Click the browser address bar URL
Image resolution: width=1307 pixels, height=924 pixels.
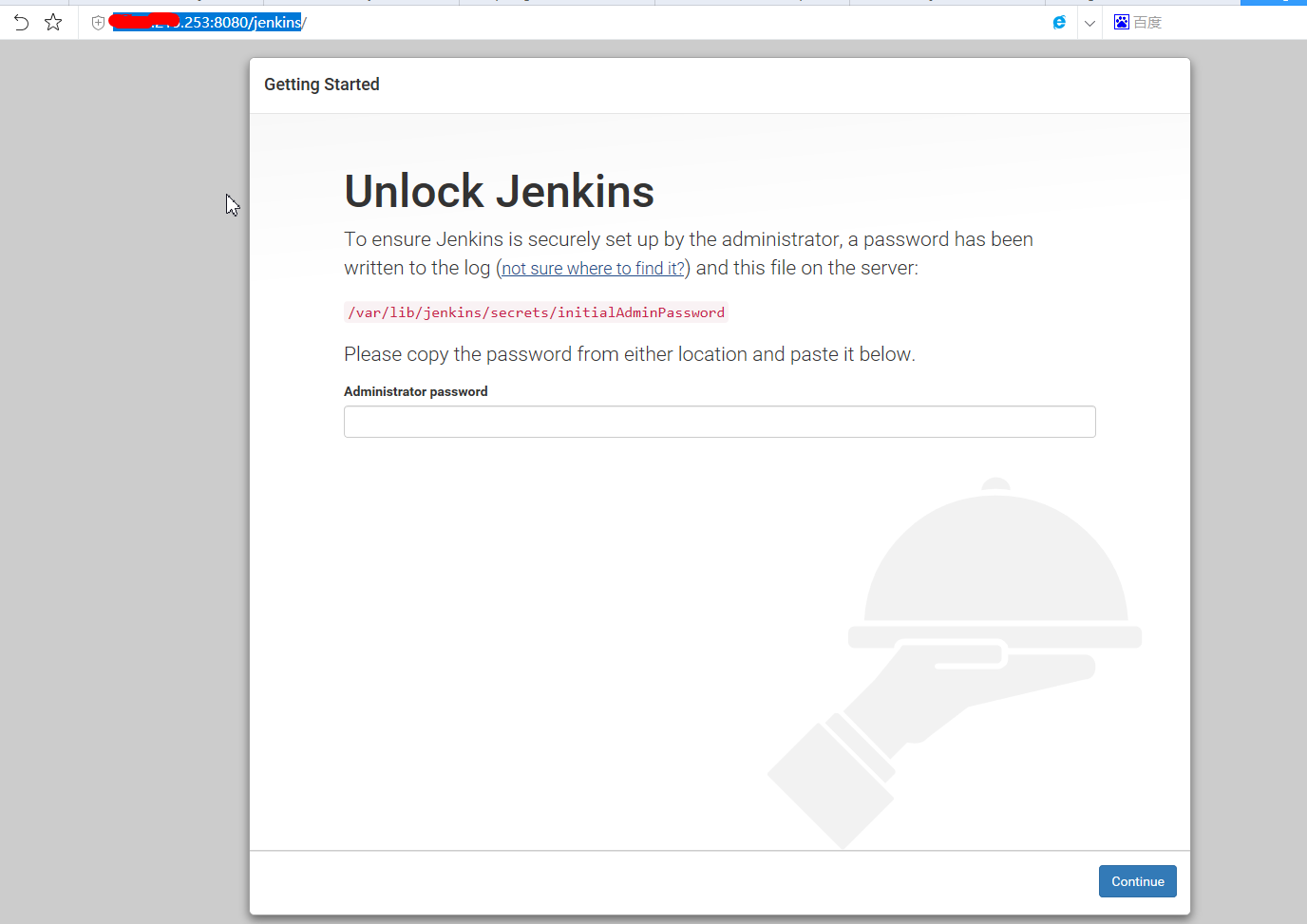[x=208, y=22]
